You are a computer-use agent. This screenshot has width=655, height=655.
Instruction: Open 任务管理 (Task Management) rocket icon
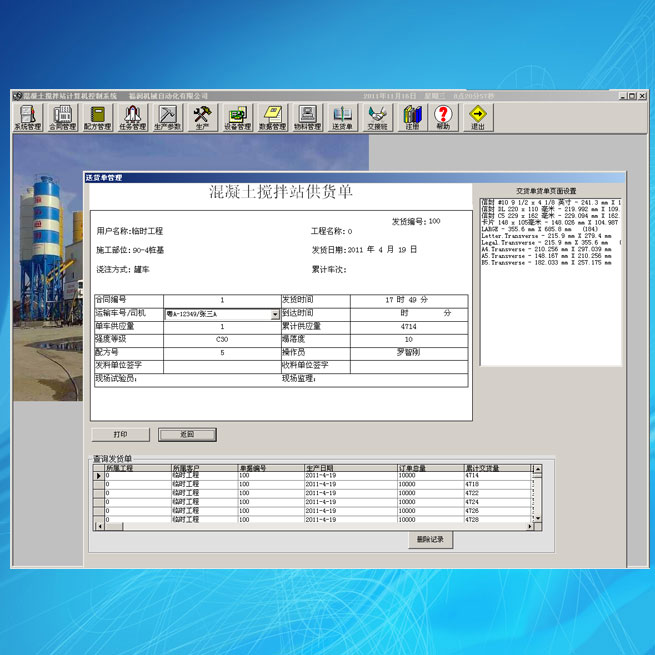pyautogui.click(x=132, y=118)
